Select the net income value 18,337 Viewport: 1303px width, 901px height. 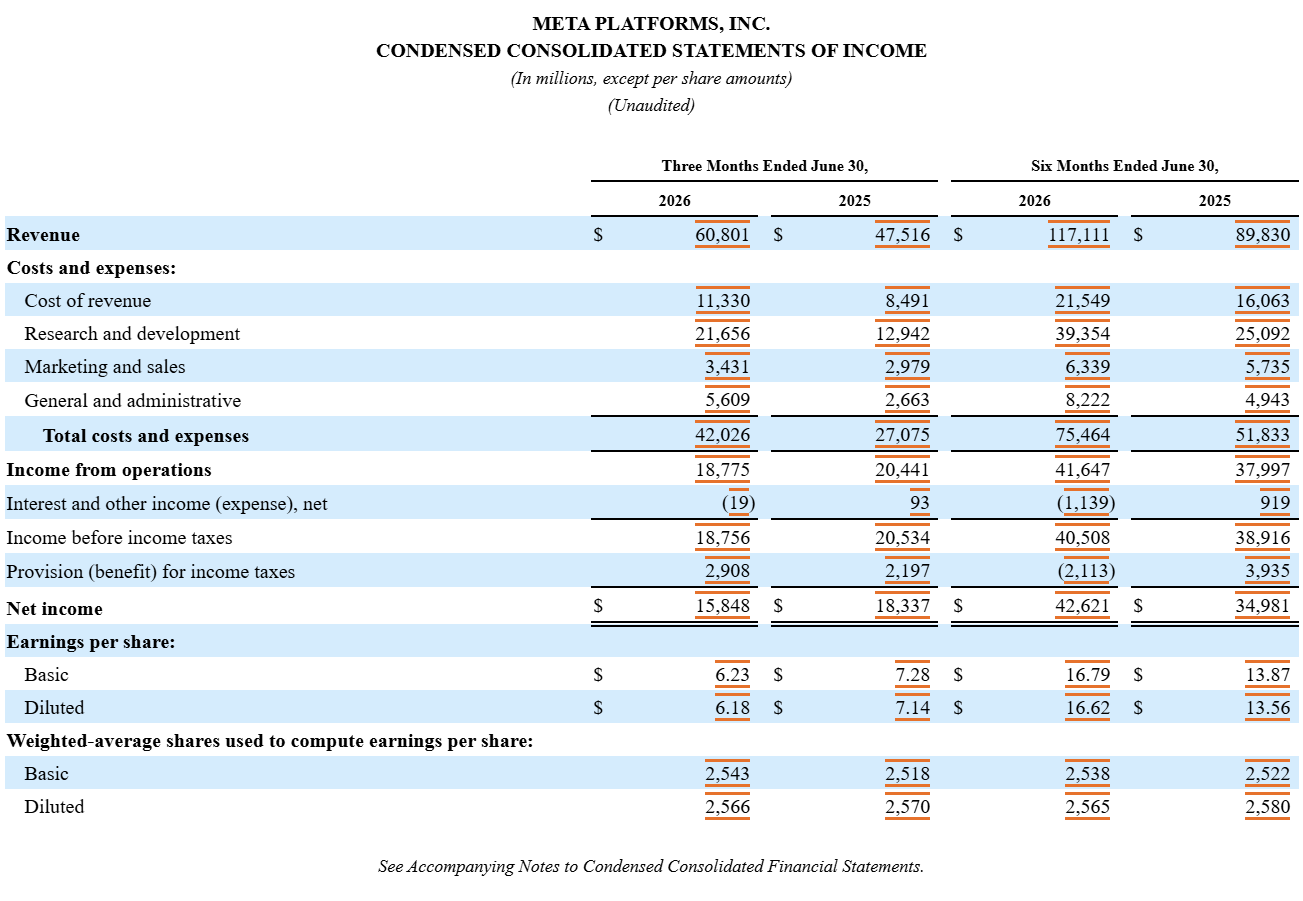click(902, 606)
